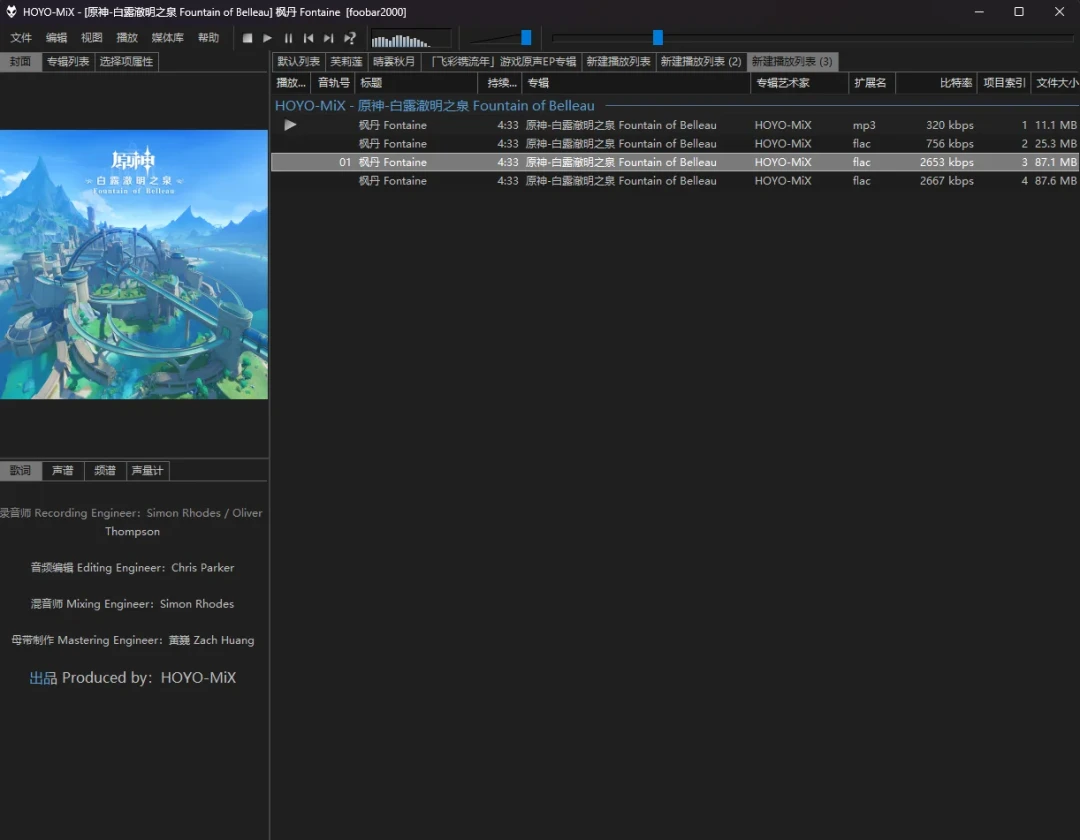
Task: Sort by the 标题 column header
Action: 416,83
